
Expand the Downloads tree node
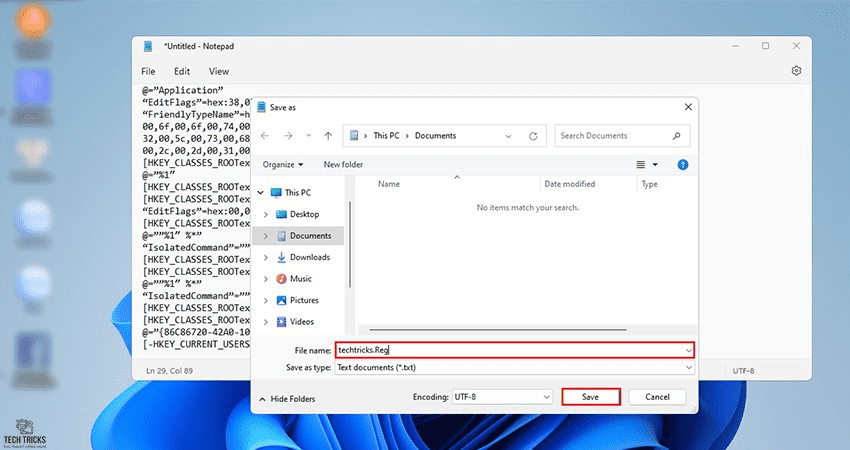coord(266,258)
